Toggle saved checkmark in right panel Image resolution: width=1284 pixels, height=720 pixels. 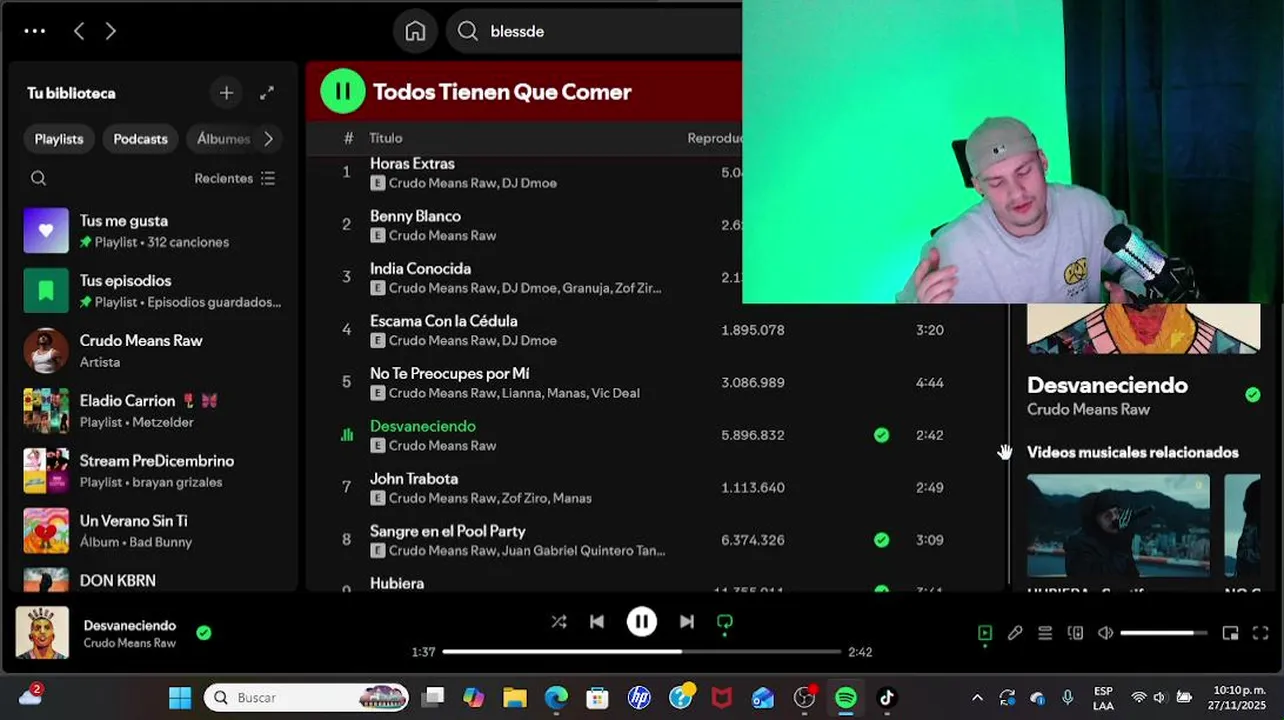click(x=1253, y=395)
